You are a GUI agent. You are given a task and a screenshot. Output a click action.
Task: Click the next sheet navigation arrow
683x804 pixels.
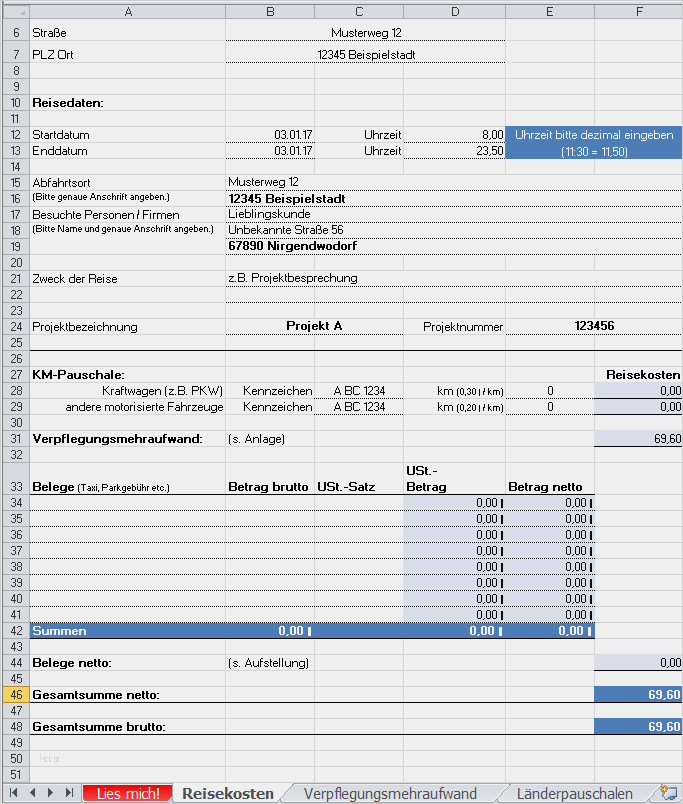pyautogui.click(x=50, y=793)
